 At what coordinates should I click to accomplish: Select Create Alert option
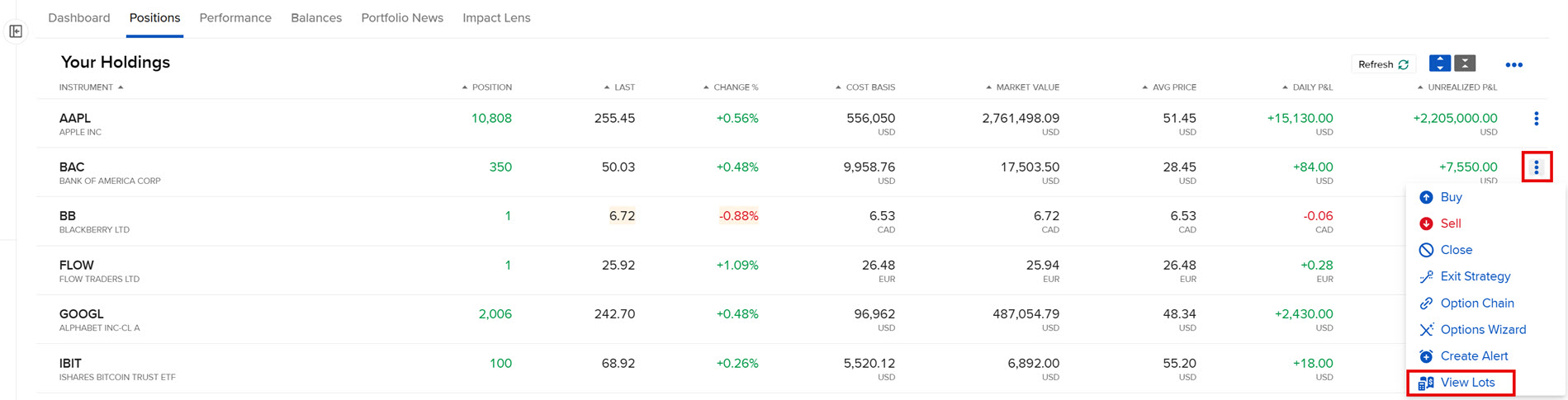coord(1473,355)
